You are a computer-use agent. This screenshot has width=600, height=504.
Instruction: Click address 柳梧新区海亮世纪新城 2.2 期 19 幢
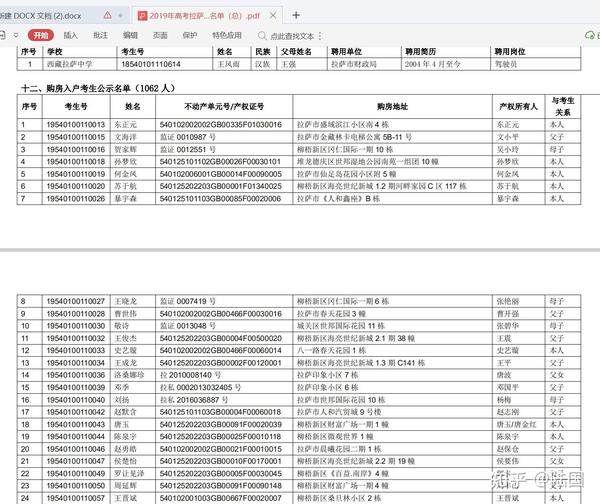pyautogui.click(x=356, y=461)
